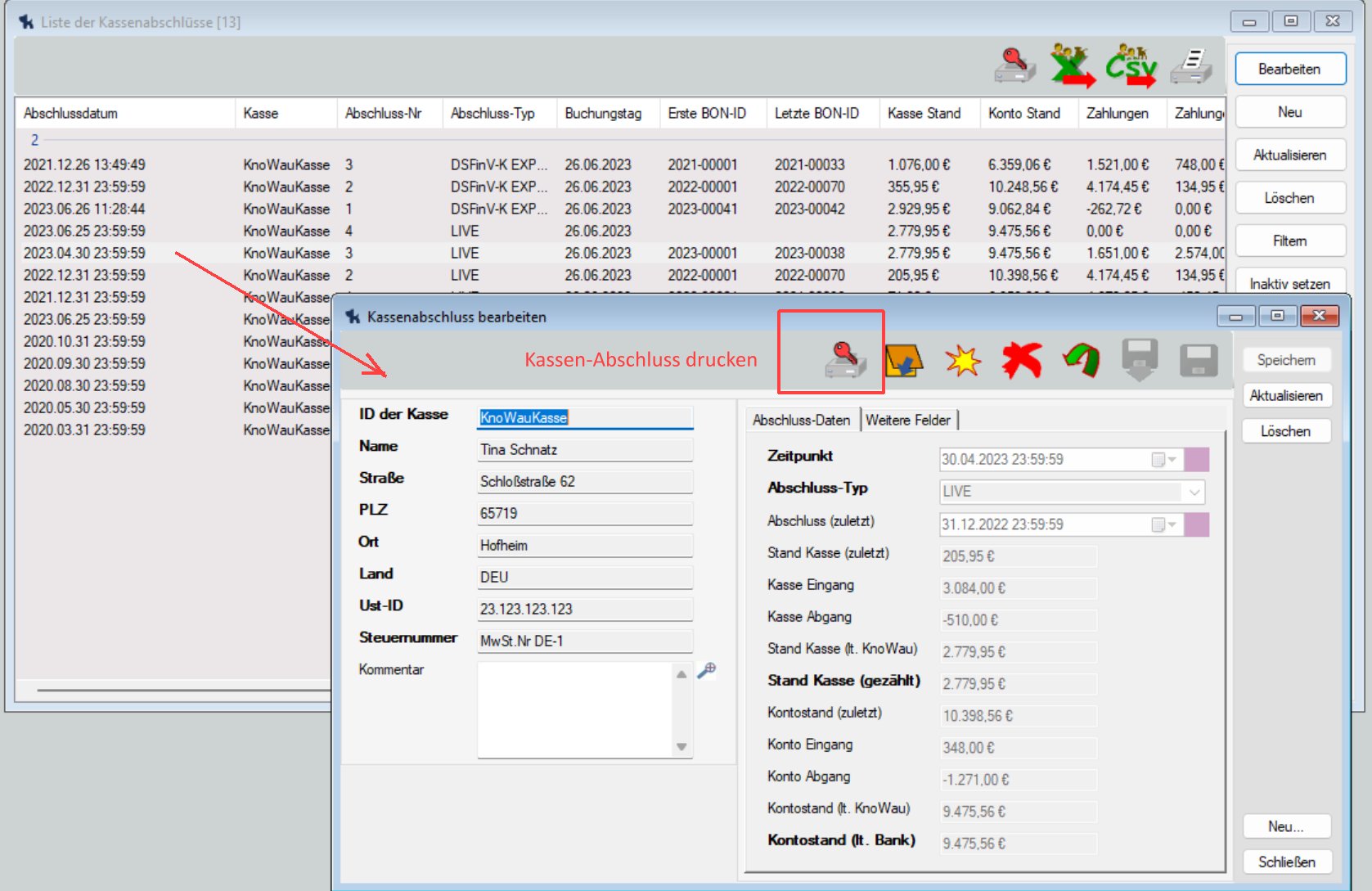Click the yellow star icon in the dialog toolbar
This screenshot has width=1372, height=891.
tap(962, 360)
